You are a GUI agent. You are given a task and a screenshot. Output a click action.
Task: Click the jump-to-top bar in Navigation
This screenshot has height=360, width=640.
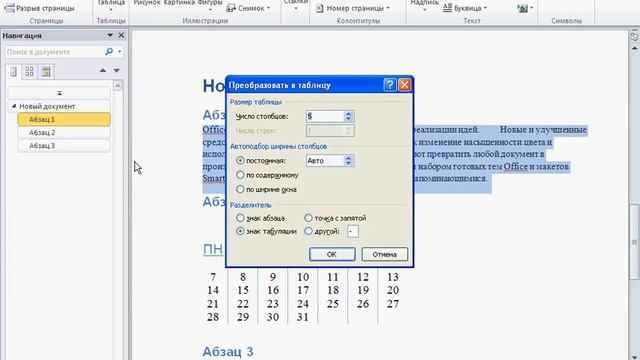(x=59, y=93)
